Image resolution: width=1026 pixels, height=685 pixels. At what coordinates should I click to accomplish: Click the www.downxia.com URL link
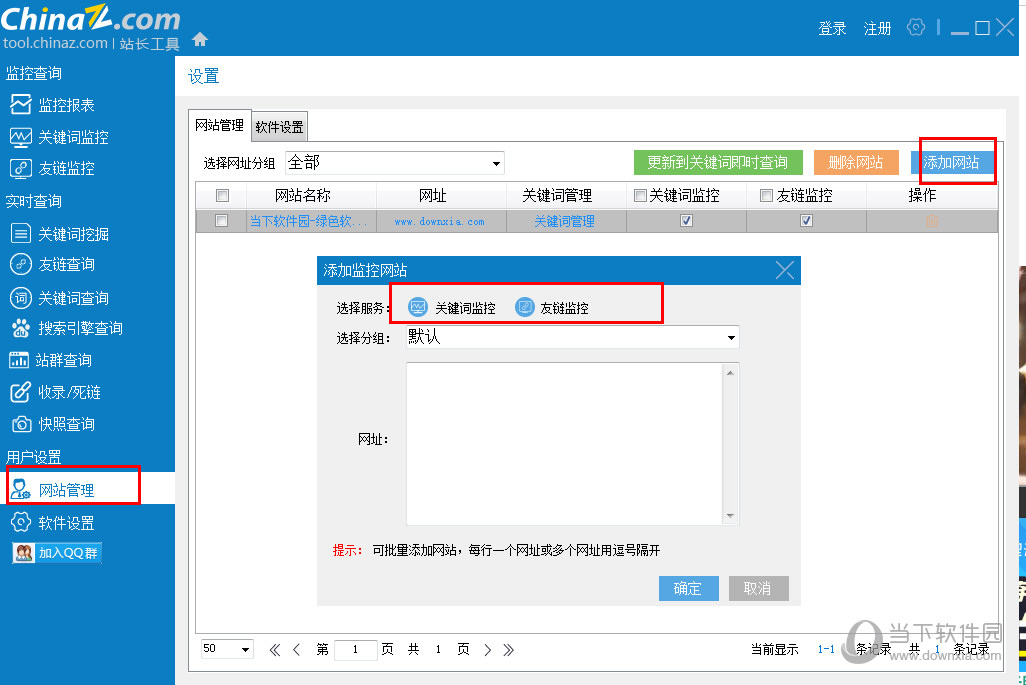coord(440,222)
